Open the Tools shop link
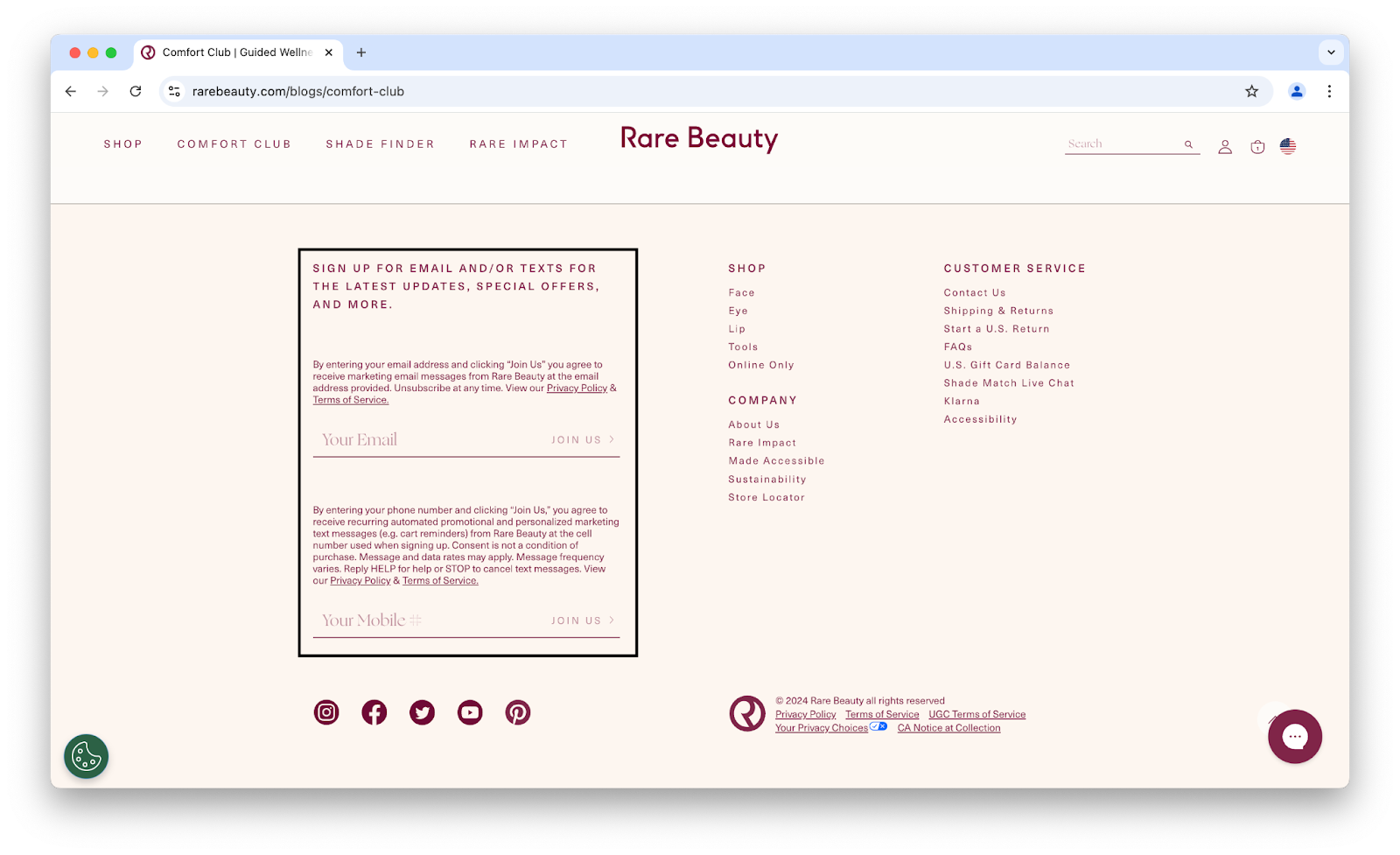The width and height of the screenshot is (1400, 855). coord(744,347)
